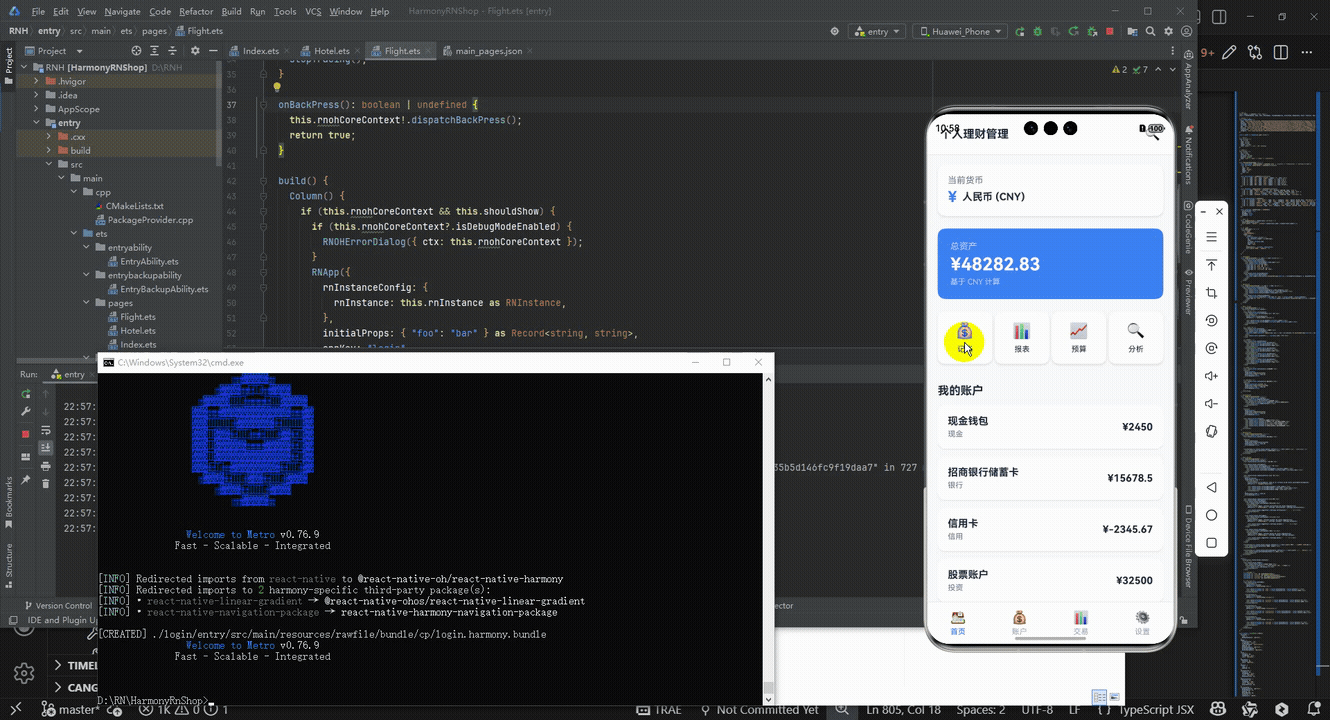The image size is (1330, 720).
Task: Tap the 首页 home tab in phone app
Action: tap(958, 622)
